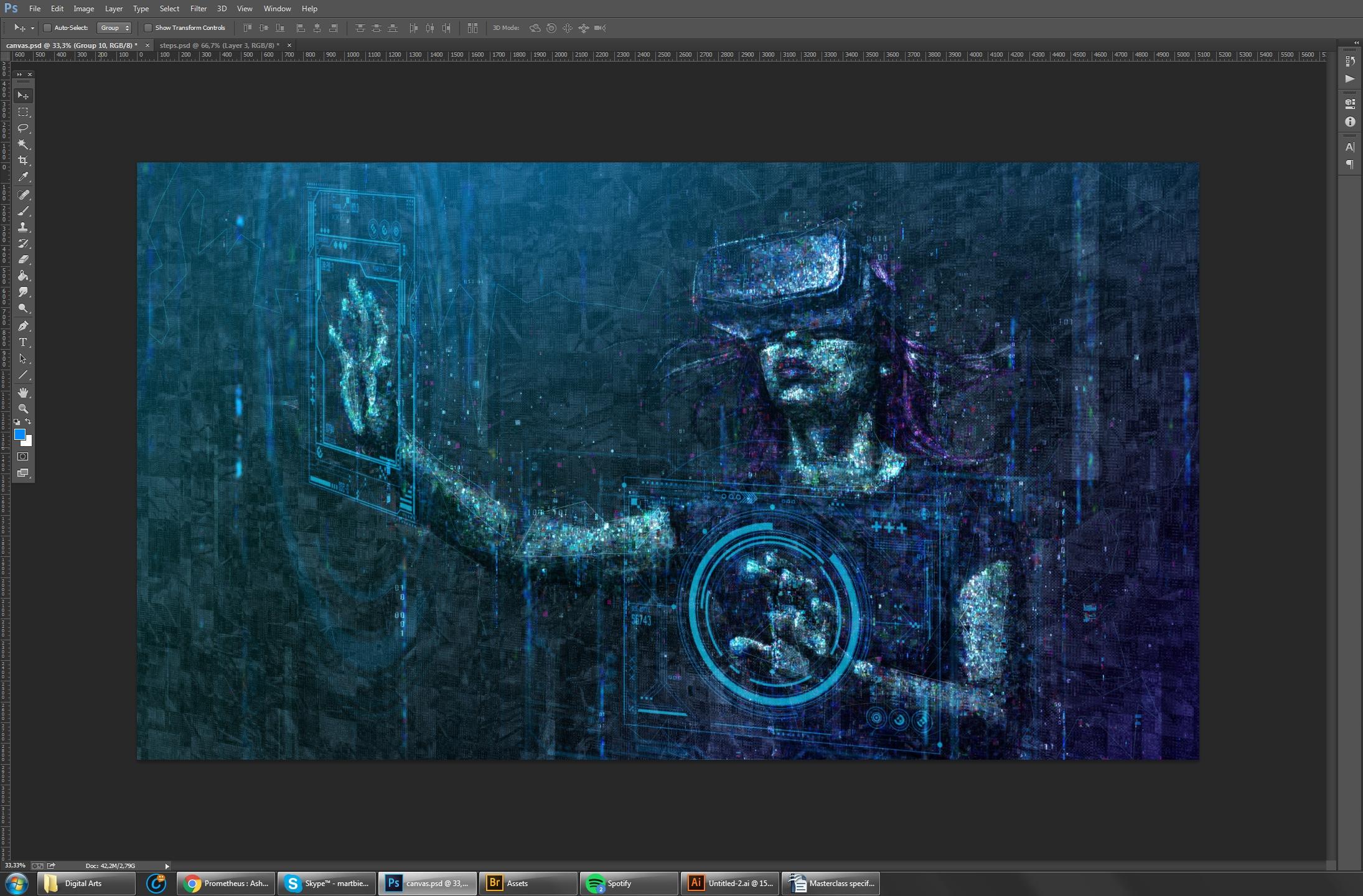1363x896 pixels.
Task: Open the Windows Start button
Action: [16, 884]
